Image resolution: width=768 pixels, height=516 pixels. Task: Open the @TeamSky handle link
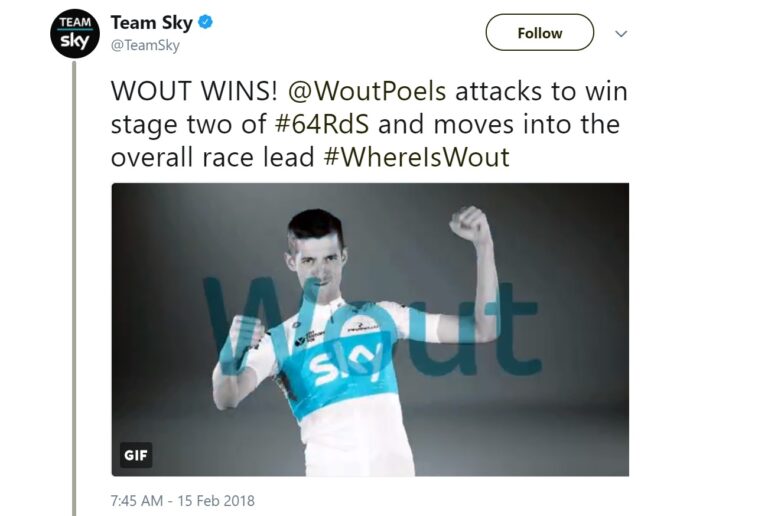[145, 46]
